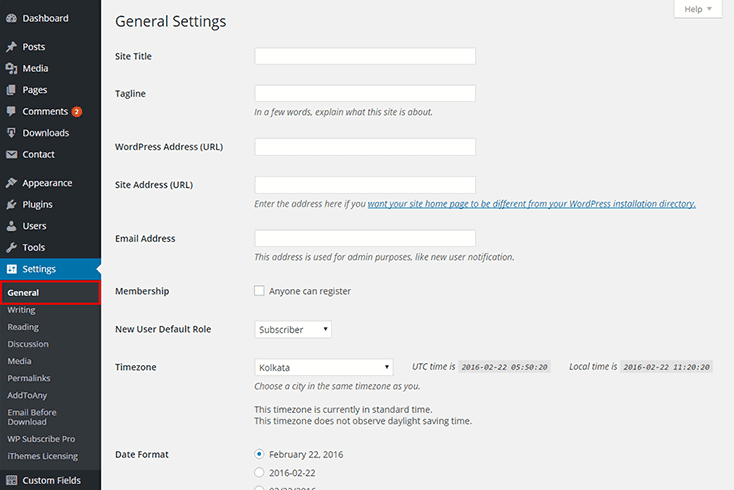Click the Appearance paintbrush icon
734x490 pixels.
pos(12,183)
